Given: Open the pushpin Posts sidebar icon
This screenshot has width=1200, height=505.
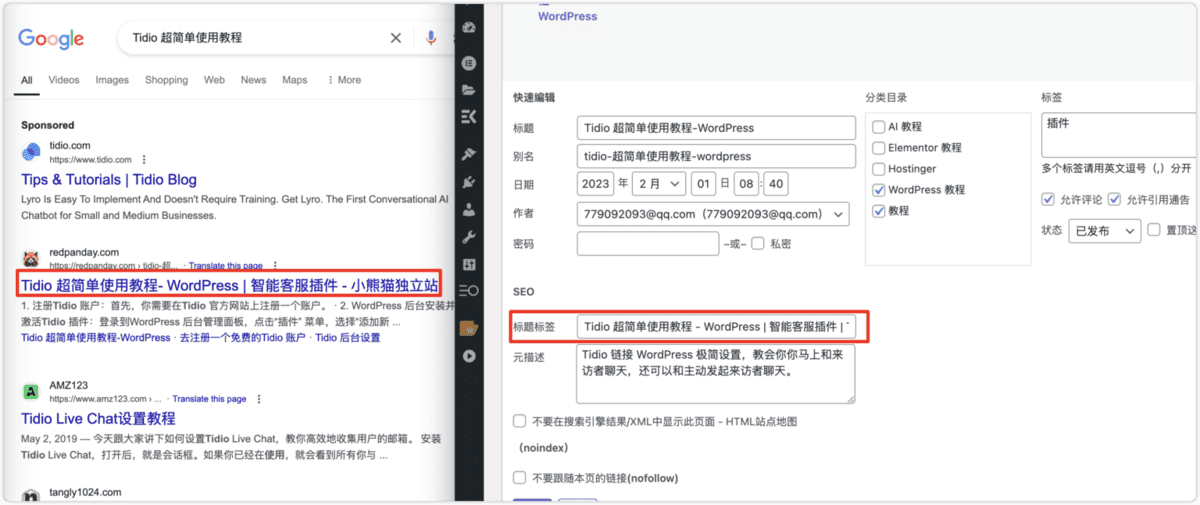Looking at the screenshot, I should pos(469,155).
